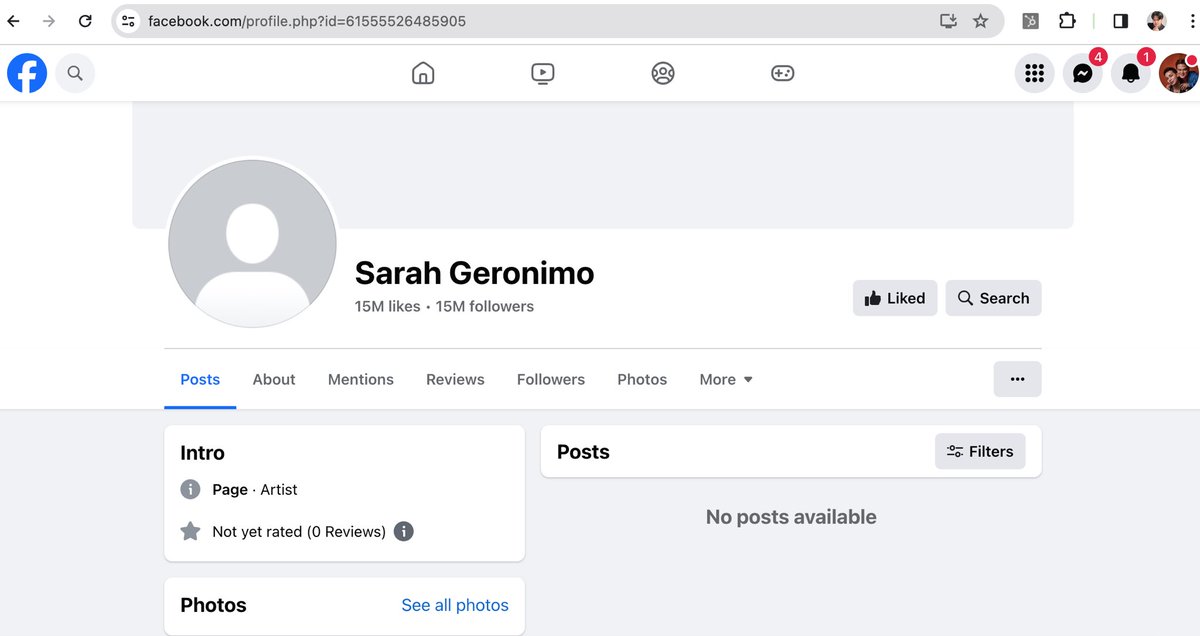The image size is (1200, 636).
Task: Click the install app icon in address bar
Action: [x=949, y=21]
